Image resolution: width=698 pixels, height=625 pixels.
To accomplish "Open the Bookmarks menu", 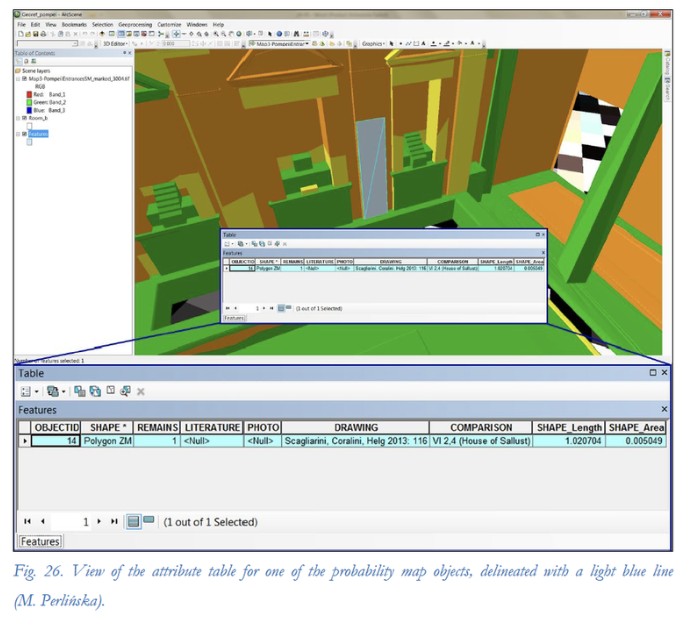I will [x=73, y=24].
